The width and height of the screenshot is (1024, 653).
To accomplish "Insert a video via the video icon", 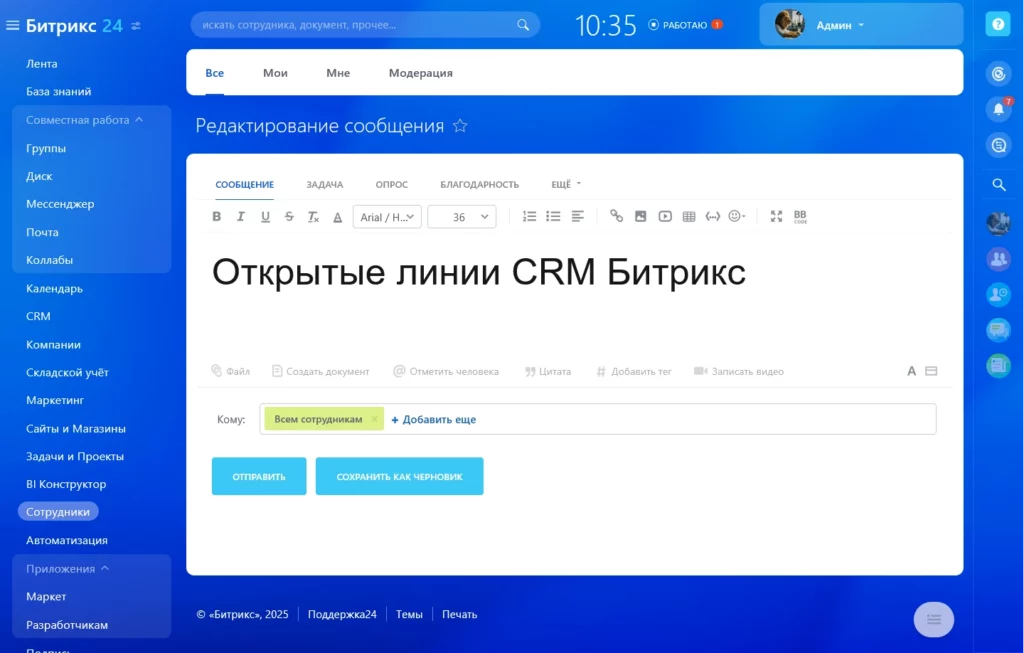I will point(664,216).
